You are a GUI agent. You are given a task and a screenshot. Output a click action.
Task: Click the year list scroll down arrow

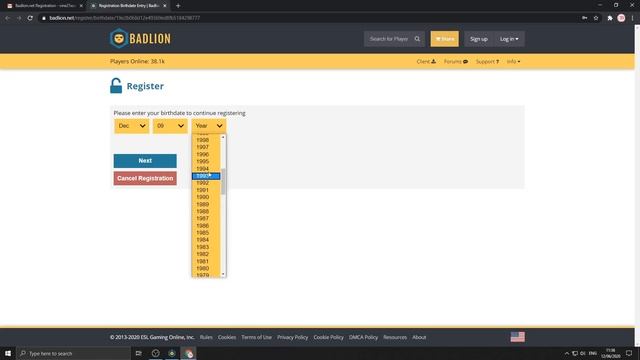click(x=223, y=274)
